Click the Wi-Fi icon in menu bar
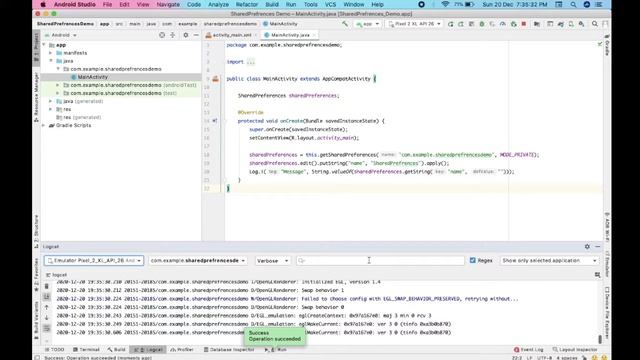This screenshot has height=360, width=640. click(445, 4)
